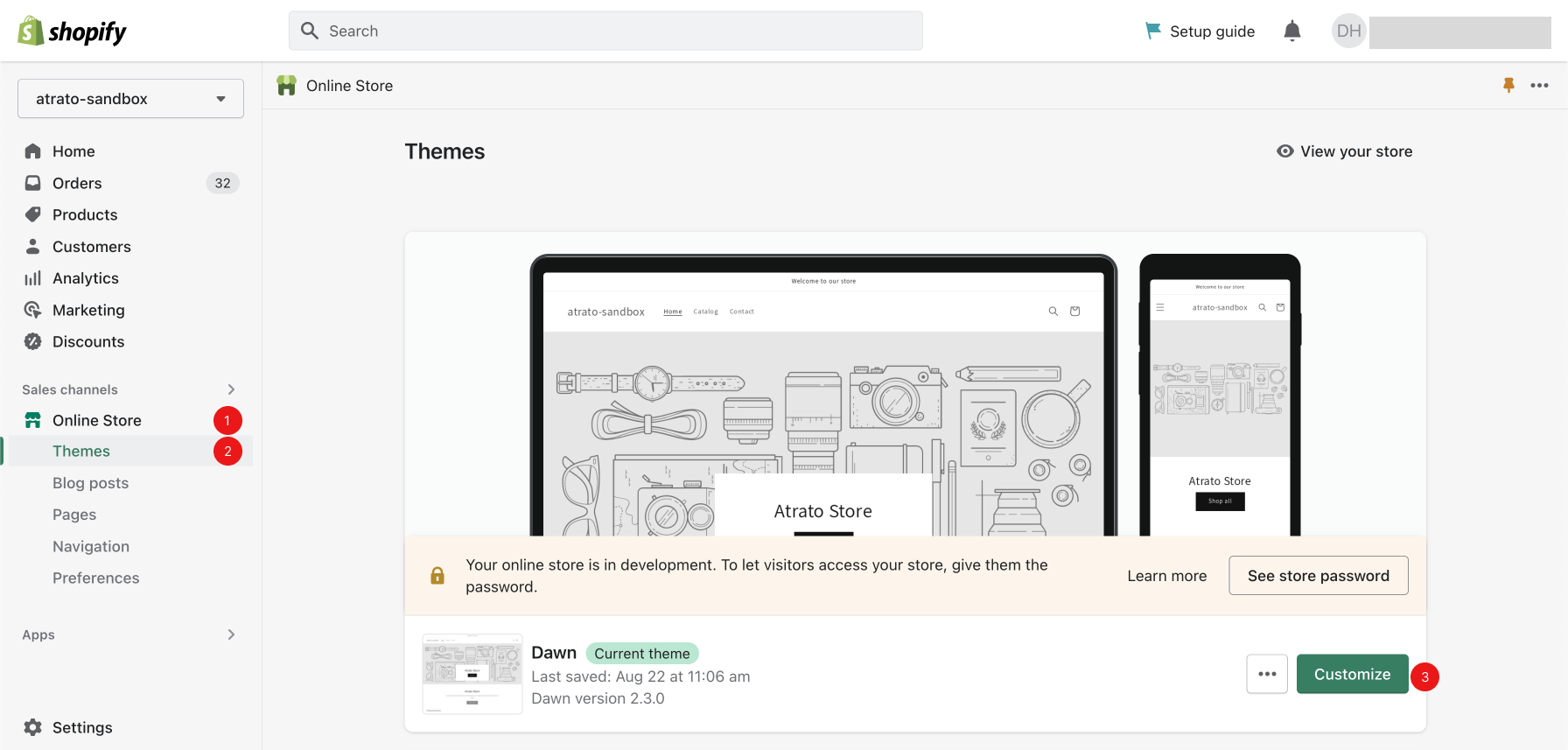This screenshot has height=750, width=1568.
Task: Click the Home house icon
Action: click(x=33, y=151)
